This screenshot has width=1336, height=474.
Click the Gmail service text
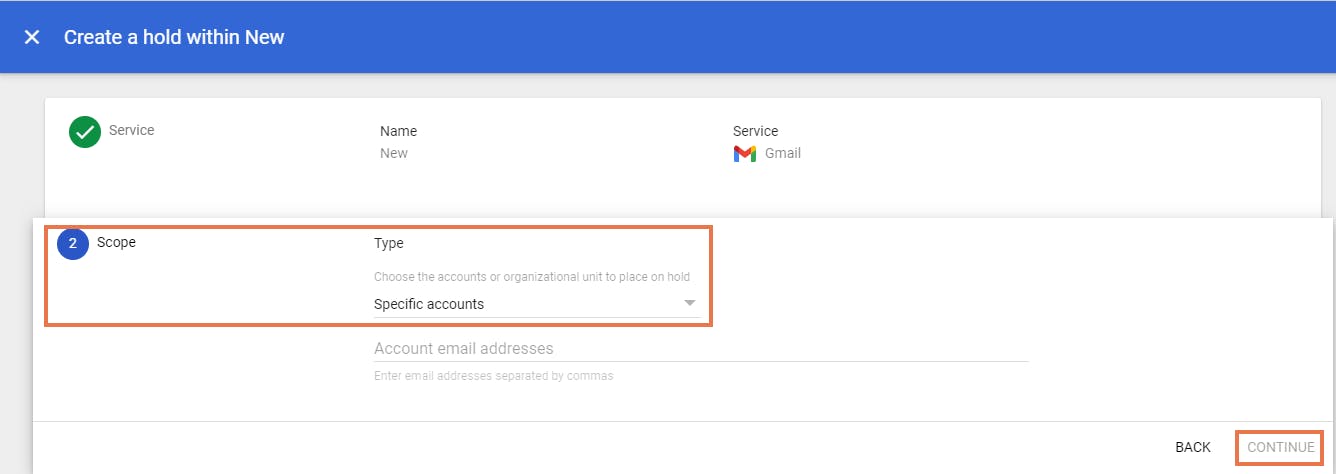pos(783,153)
